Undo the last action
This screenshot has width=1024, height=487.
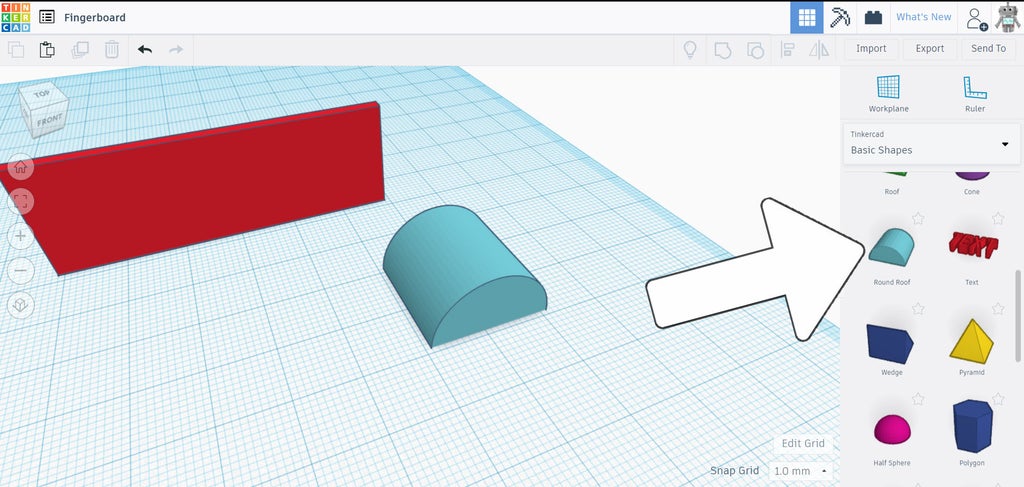pos(145,50)
